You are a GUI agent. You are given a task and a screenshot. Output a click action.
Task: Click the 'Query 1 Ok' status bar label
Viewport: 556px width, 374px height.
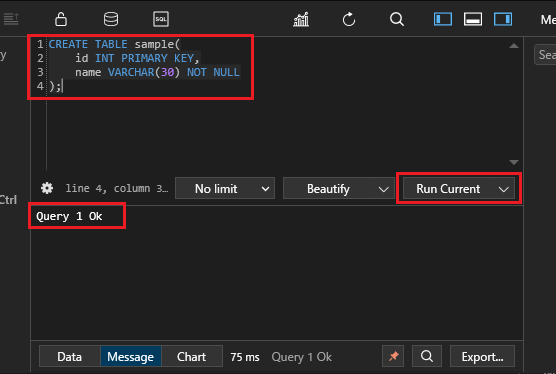(301, 357)
